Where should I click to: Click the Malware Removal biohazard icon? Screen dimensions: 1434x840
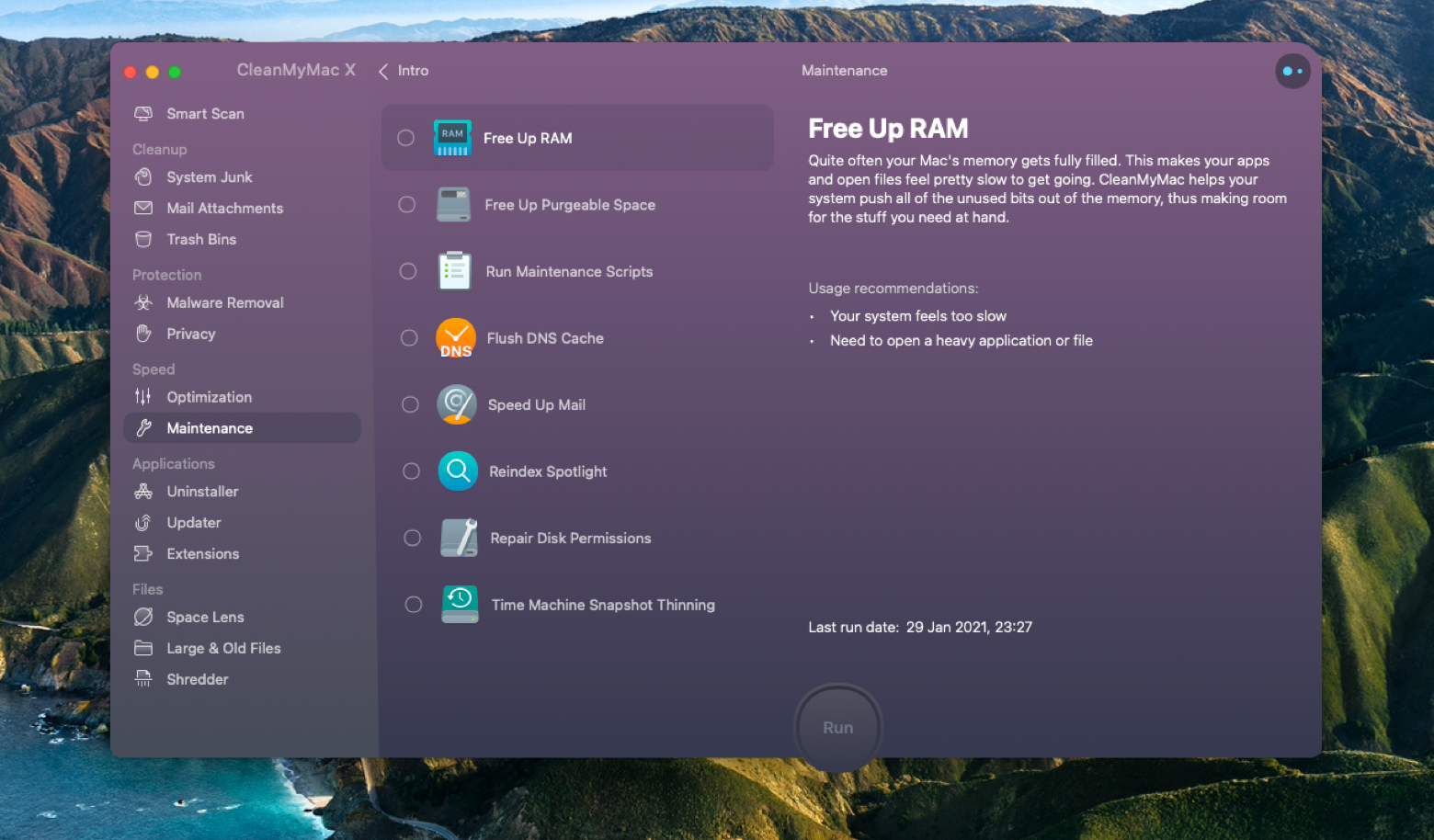[x=143, y=302]
